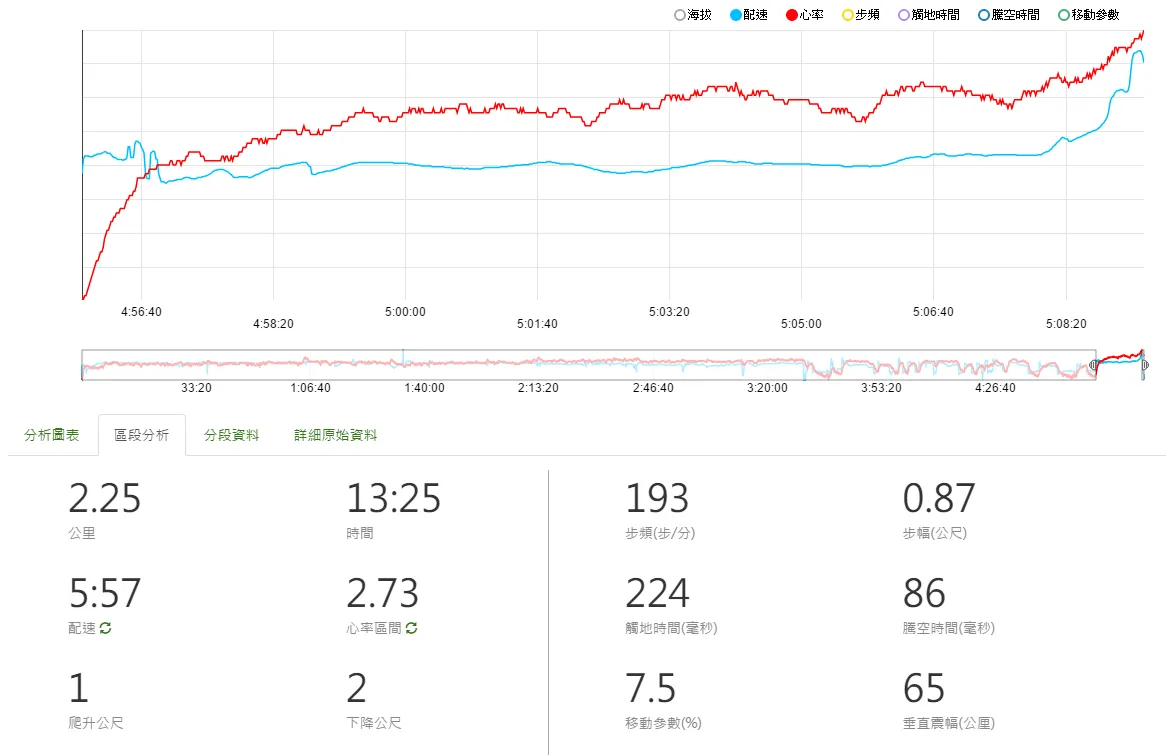Image resolution: width=1166 pixels, height=755 pixels.
Task: Click the 2.73 heart rate zone value
Action: click(382, 593)
